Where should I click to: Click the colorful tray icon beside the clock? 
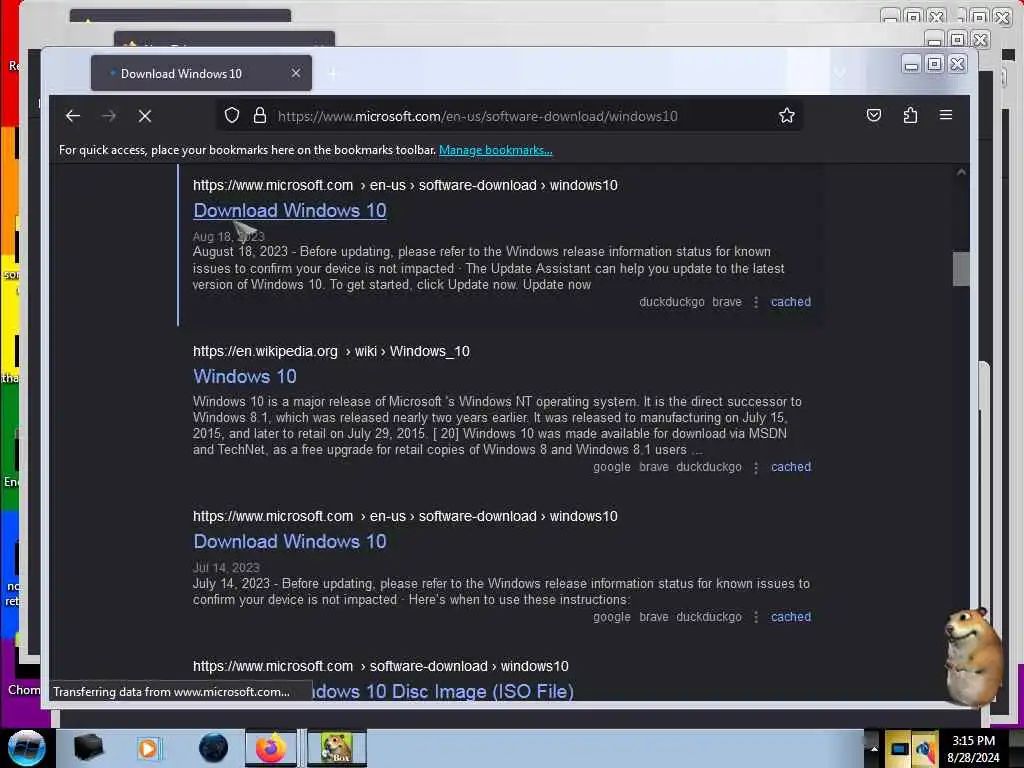(925, 750)
